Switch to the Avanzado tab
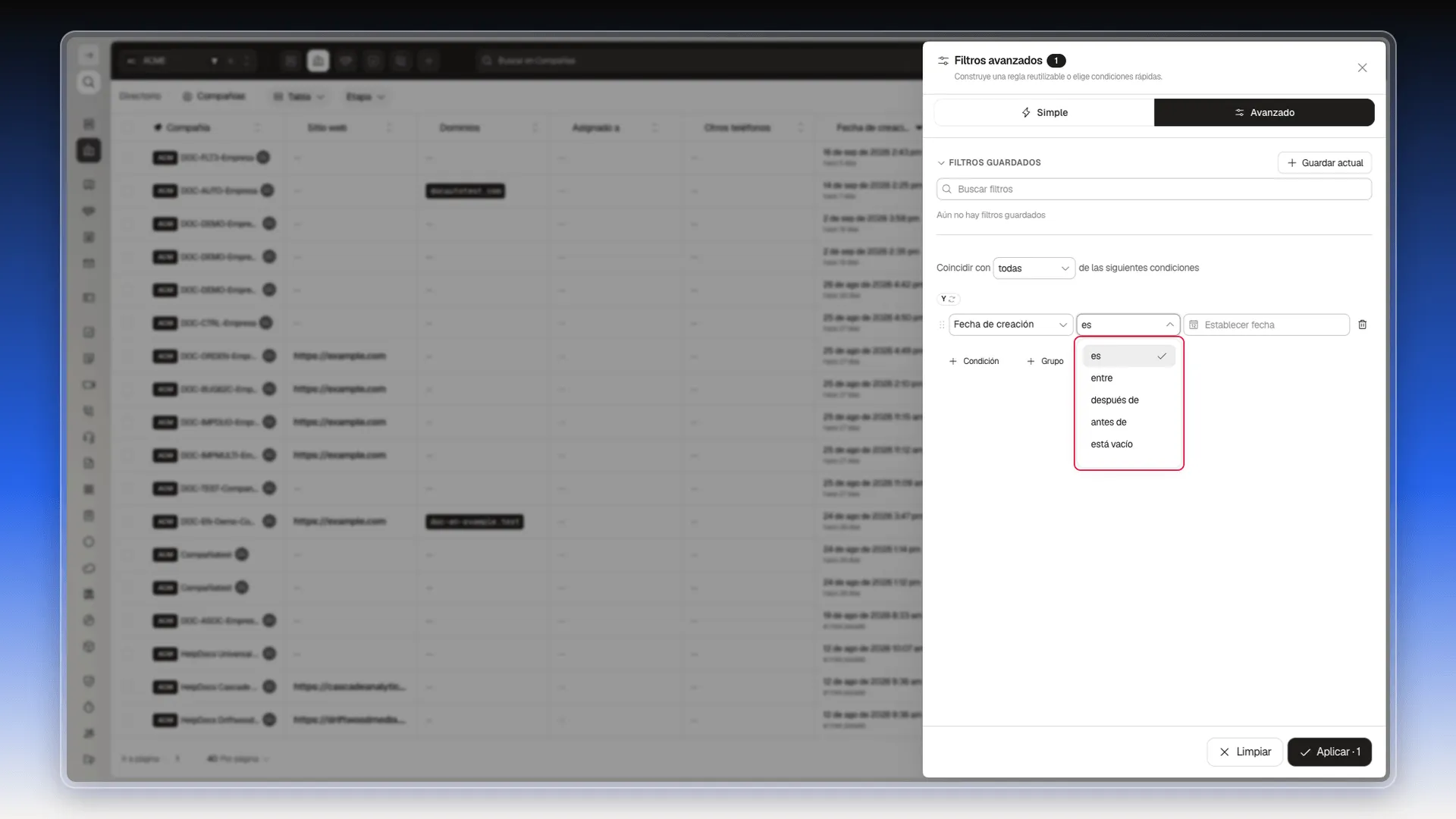1456x819 pixels. 1264,112
